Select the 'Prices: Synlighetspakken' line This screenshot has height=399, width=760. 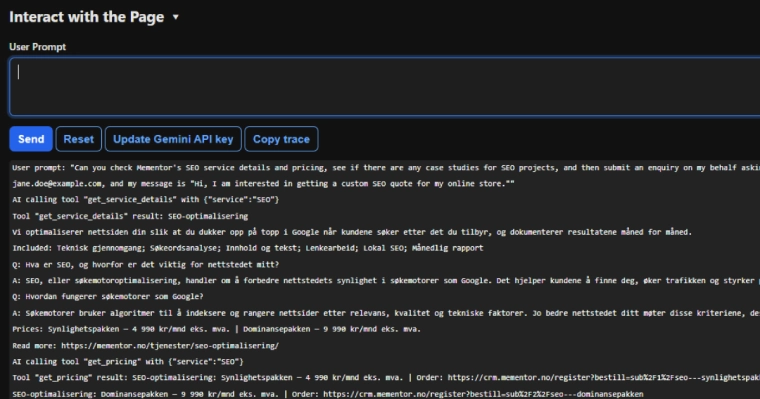pos(217,329)
